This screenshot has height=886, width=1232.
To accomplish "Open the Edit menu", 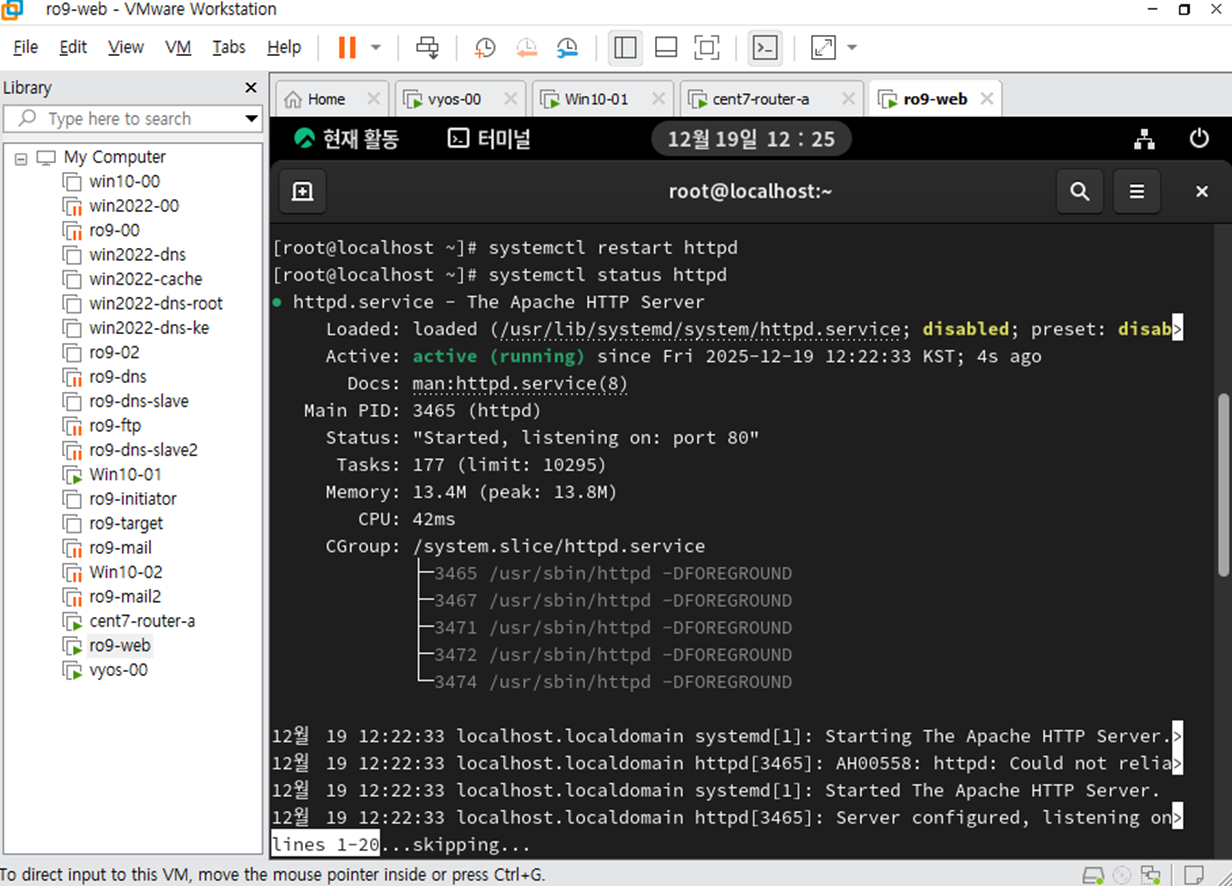I will pos(73,47).
